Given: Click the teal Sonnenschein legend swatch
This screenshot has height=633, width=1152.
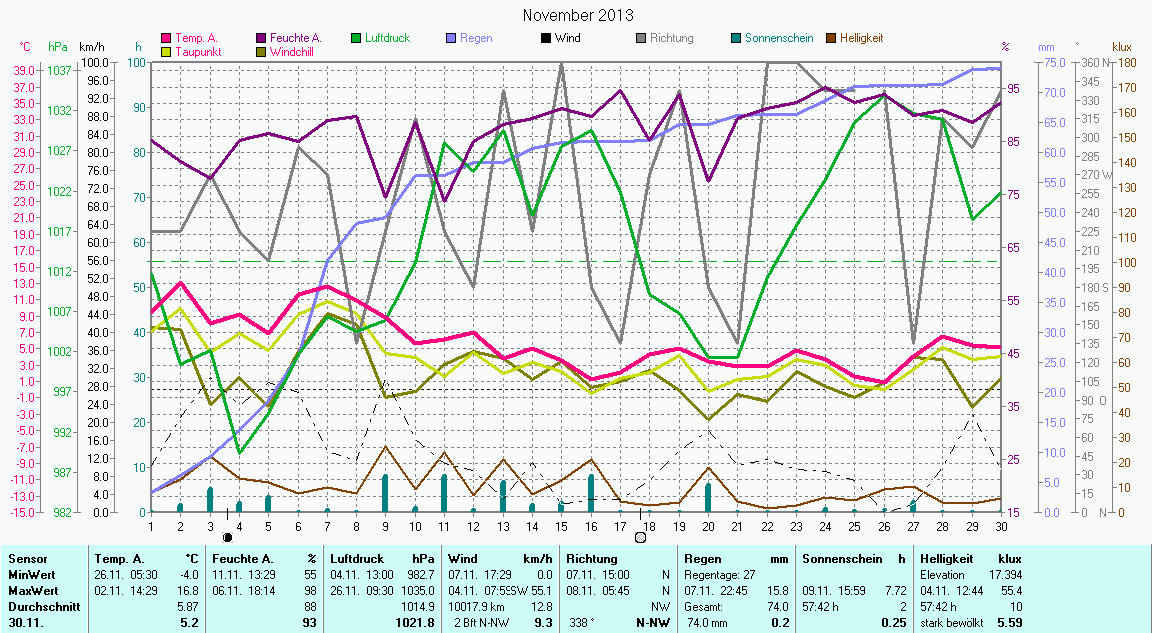Looking at the screenshot, I should 736,38.
